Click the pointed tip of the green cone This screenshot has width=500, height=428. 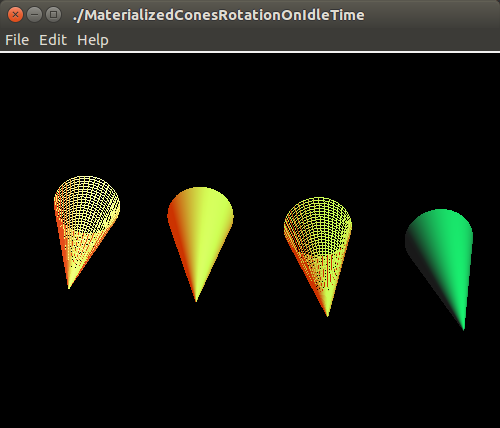pos(463,328)
